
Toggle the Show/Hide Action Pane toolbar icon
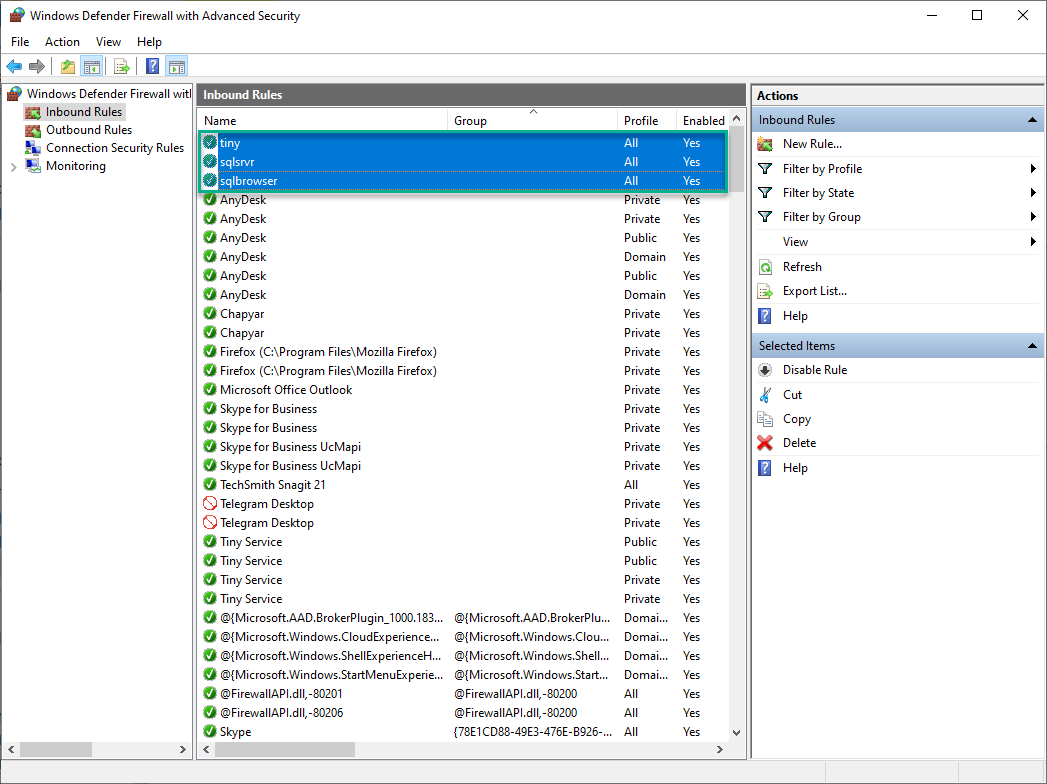(x=177, y=66)
